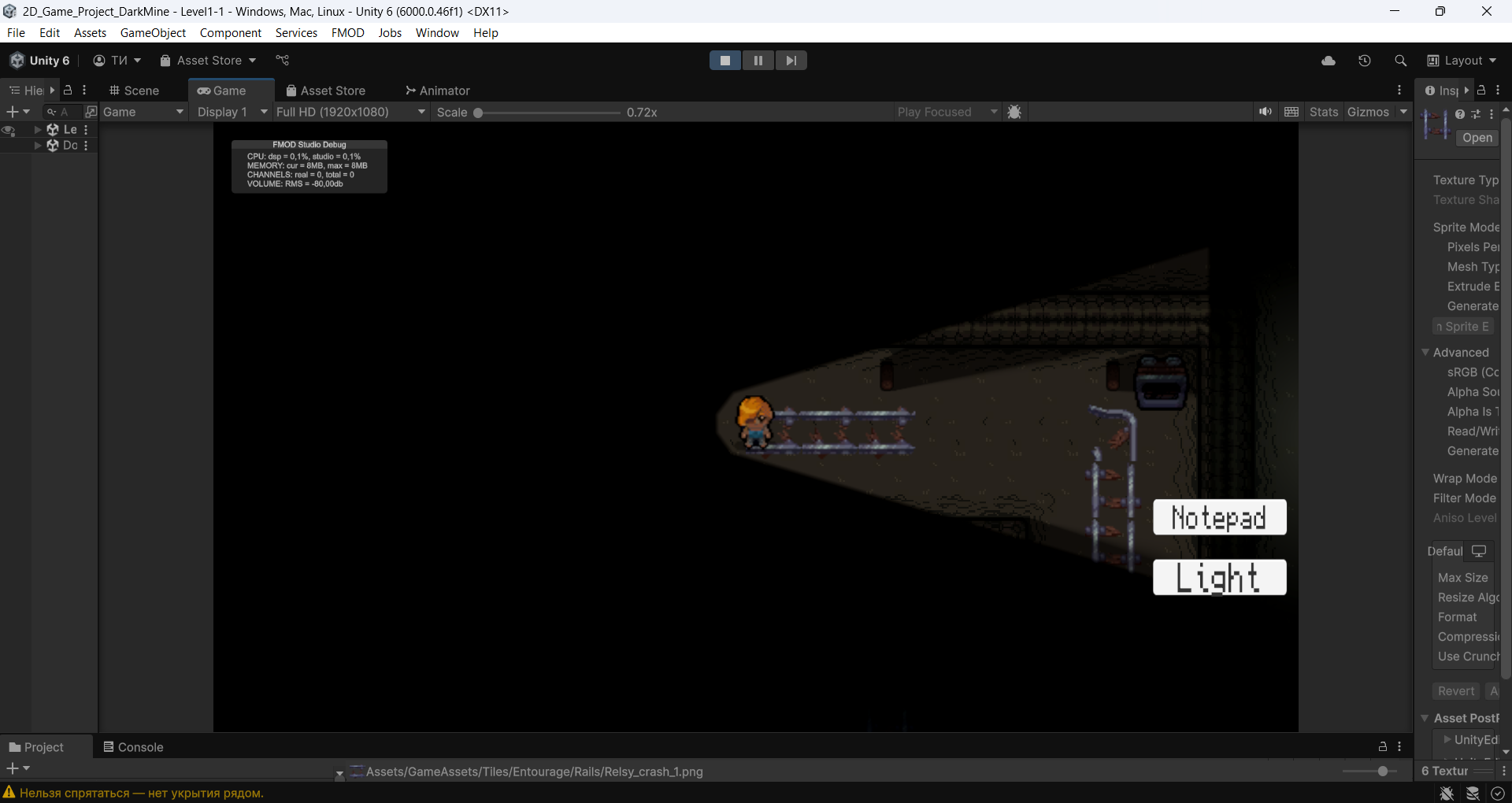
Task: Click the status bar checkmark activity icon
Action: click(x=1498, y=794)
